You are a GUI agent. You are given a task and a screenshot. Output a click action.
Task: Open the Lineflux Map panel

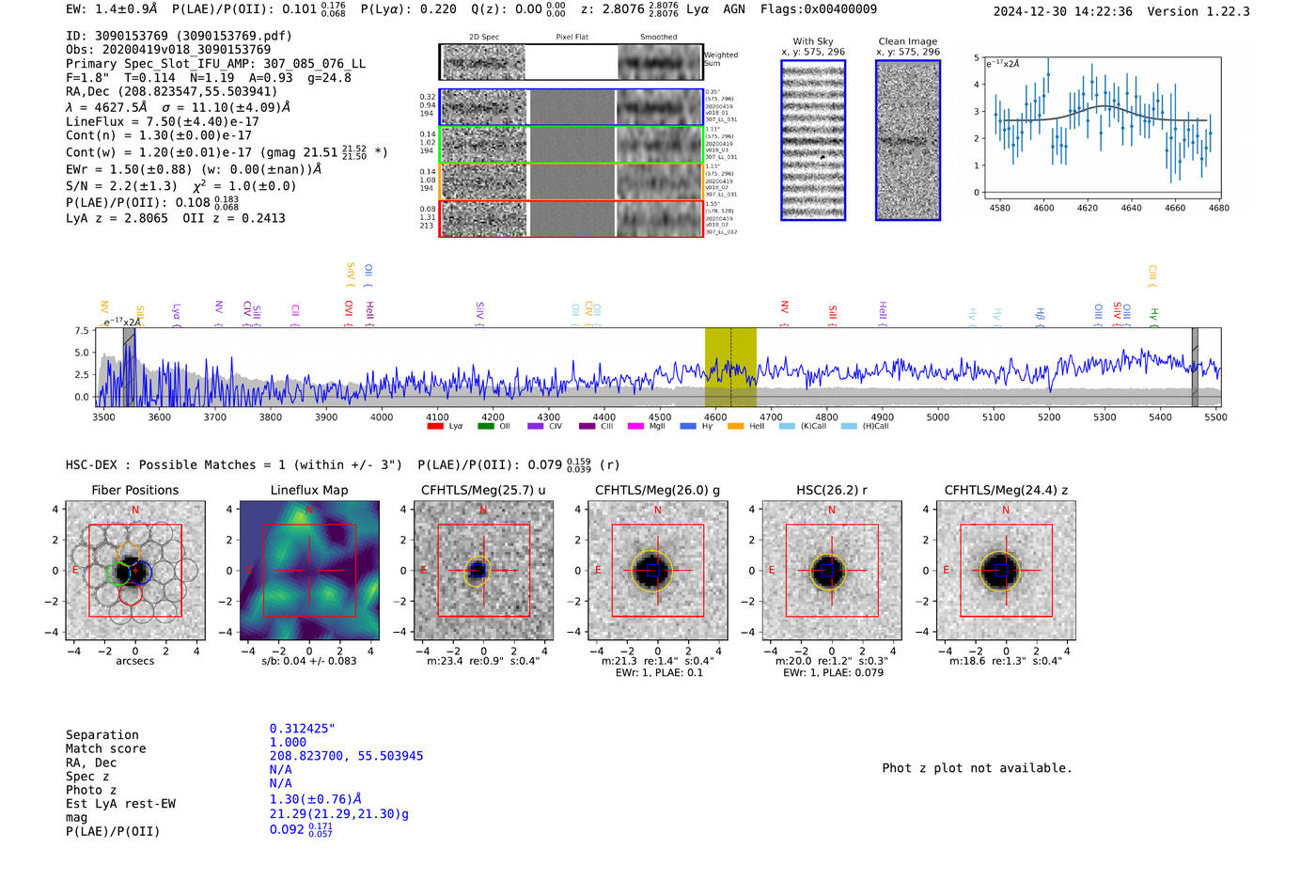(x=309, y=571)
